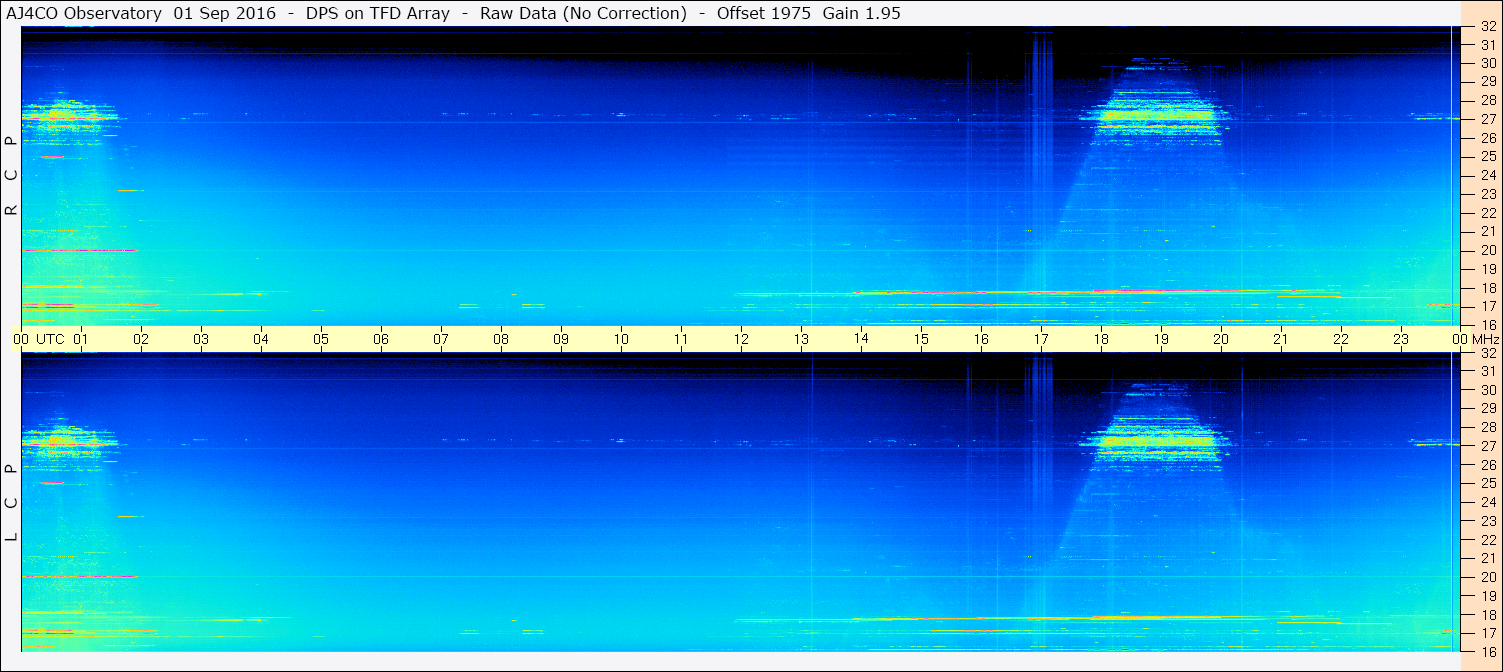Click the 23 MHz label on the RCP scale
1503x672 pixels.
tap(1488, 194)
